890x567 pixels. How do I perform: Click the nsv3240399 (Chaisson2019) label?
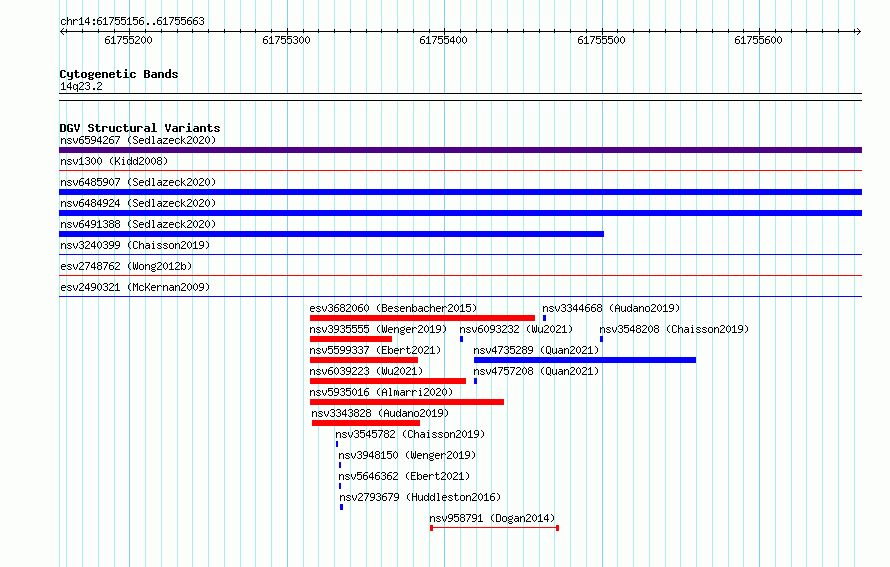point(135,245)
